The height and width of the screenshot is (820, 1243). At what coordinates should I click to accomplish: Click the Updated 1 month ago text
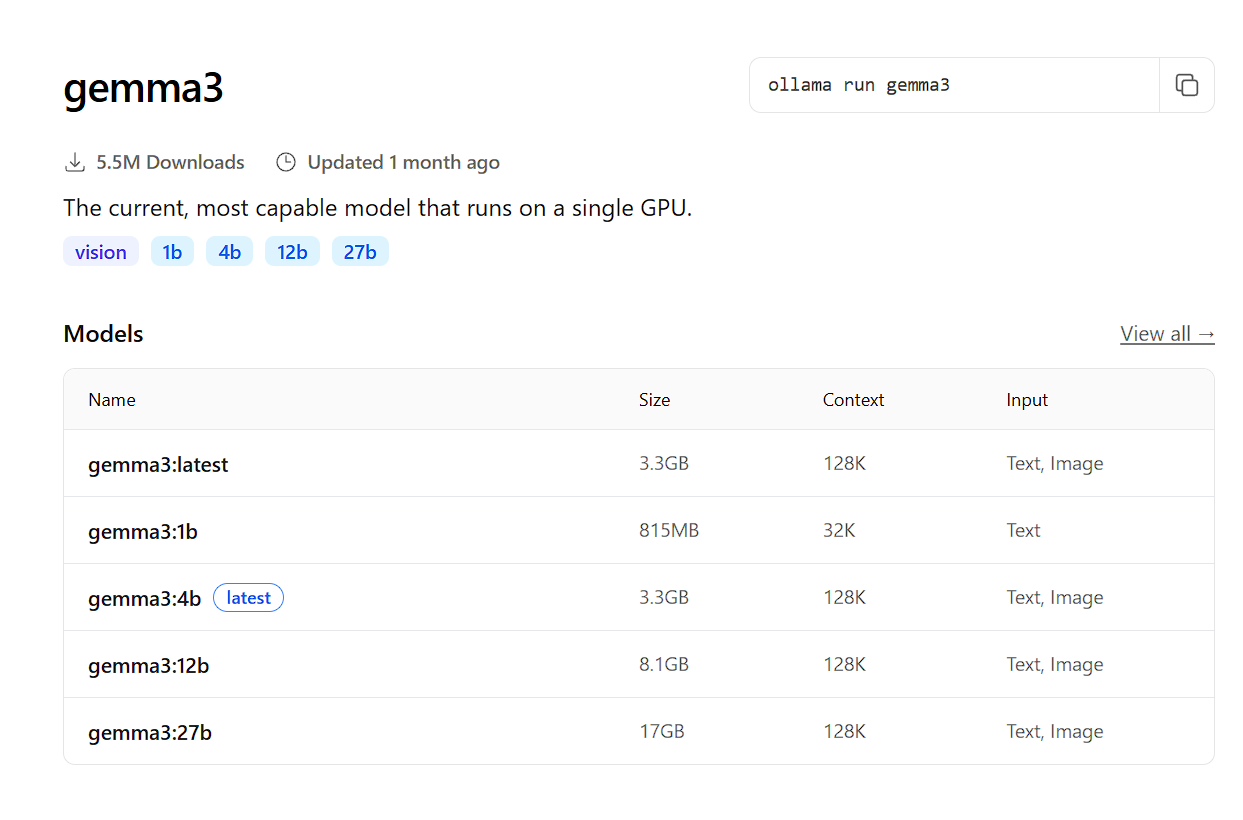403,162
